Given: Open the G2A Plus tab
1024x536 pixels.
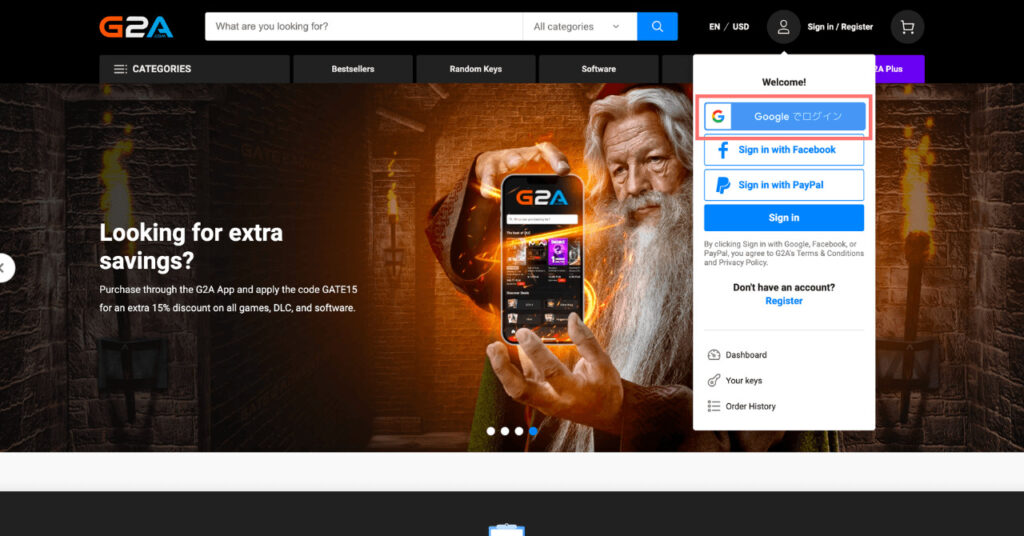Looking at the screenshot, I should (x=899, y=69).
